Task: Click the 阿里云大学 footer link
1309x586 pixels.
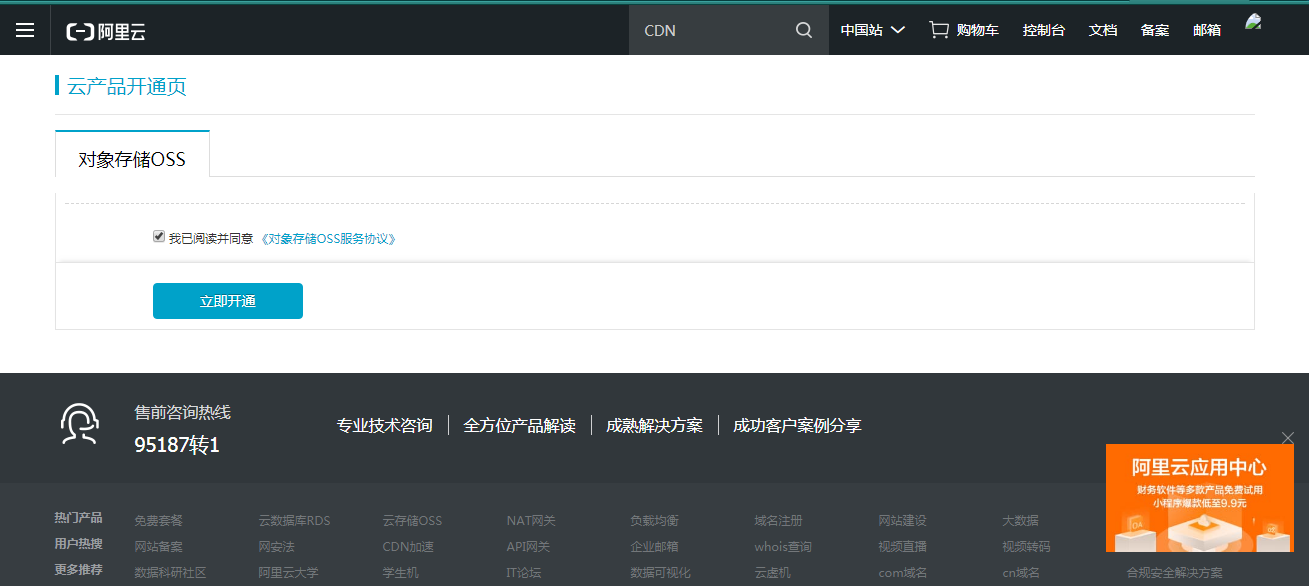Action: (289, 573)
